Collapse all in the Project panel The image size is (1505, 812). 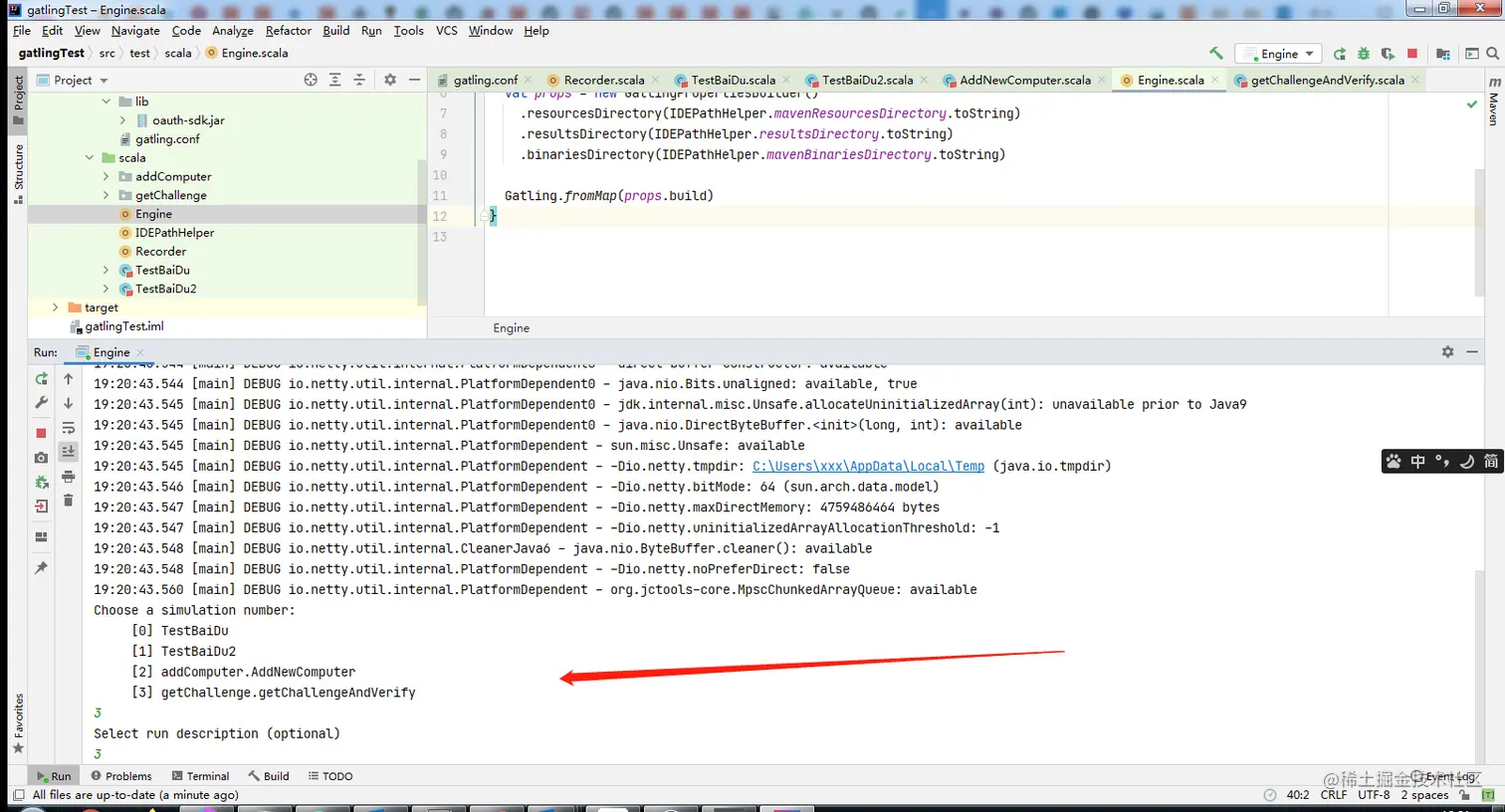click(x=359, y=80)
